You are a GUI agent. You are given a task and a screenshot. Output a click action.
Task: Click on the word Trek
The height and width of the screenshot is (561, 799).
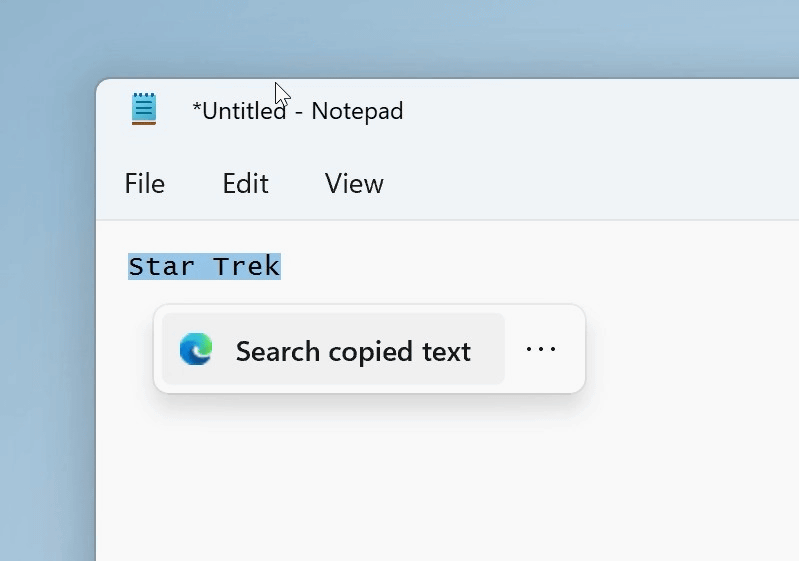click(246, 267)
